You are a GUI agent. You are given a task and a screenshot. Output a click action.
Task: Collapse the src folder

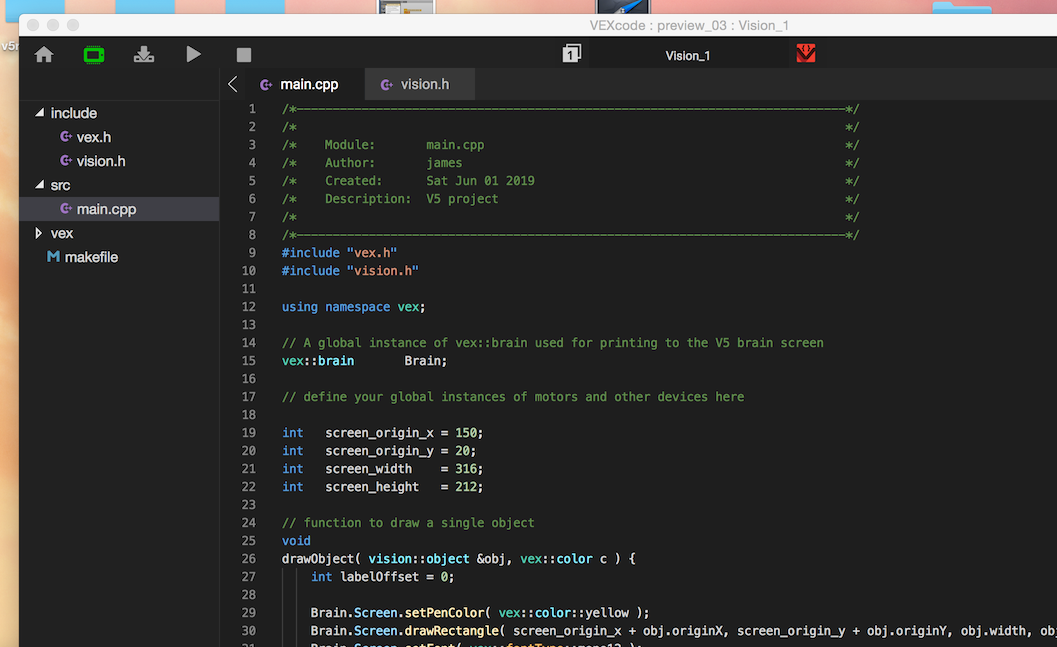tap(40, 185)
